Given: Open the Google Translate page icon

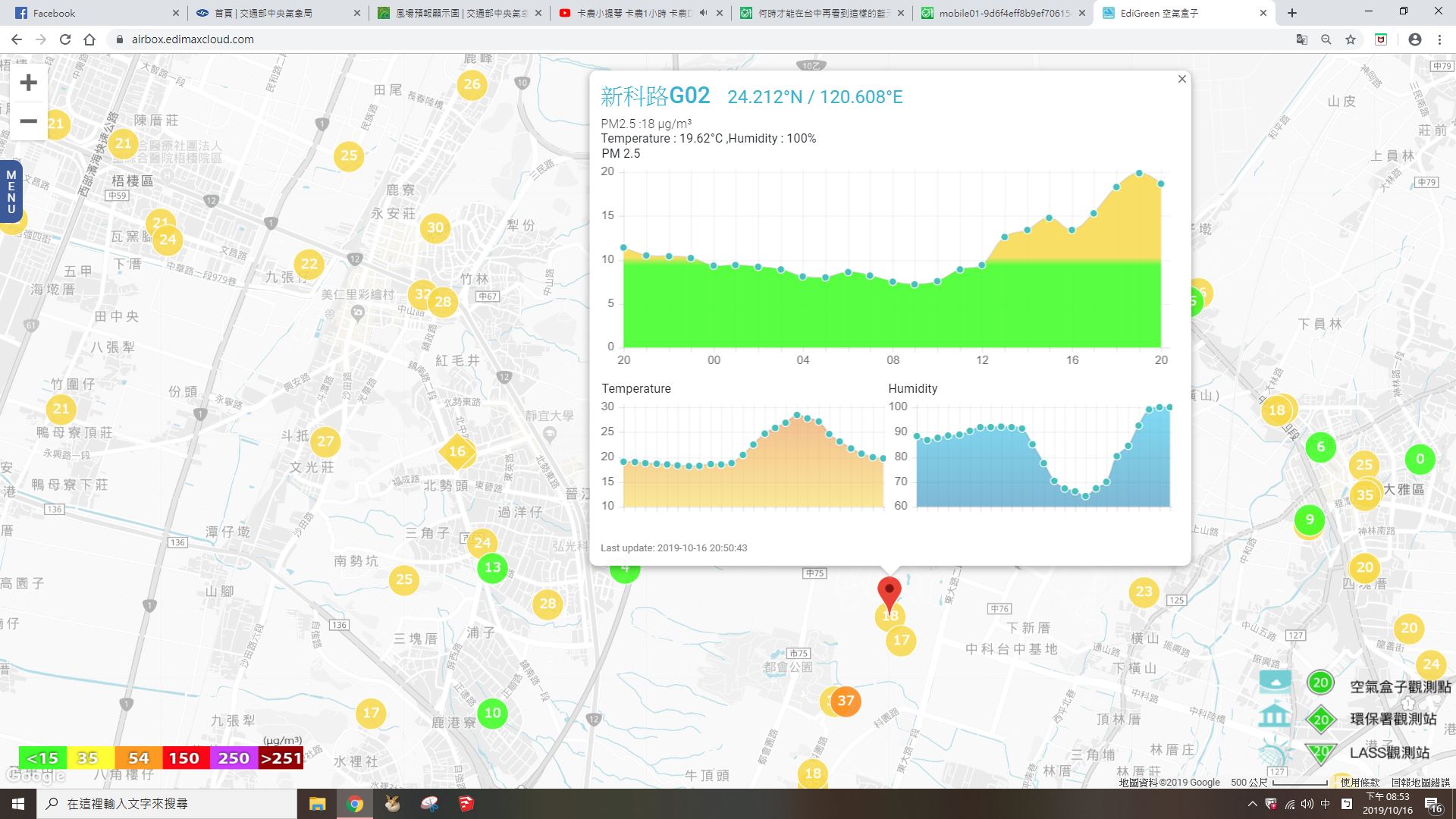Looking at the screenshot, I should pos(1301,39).
